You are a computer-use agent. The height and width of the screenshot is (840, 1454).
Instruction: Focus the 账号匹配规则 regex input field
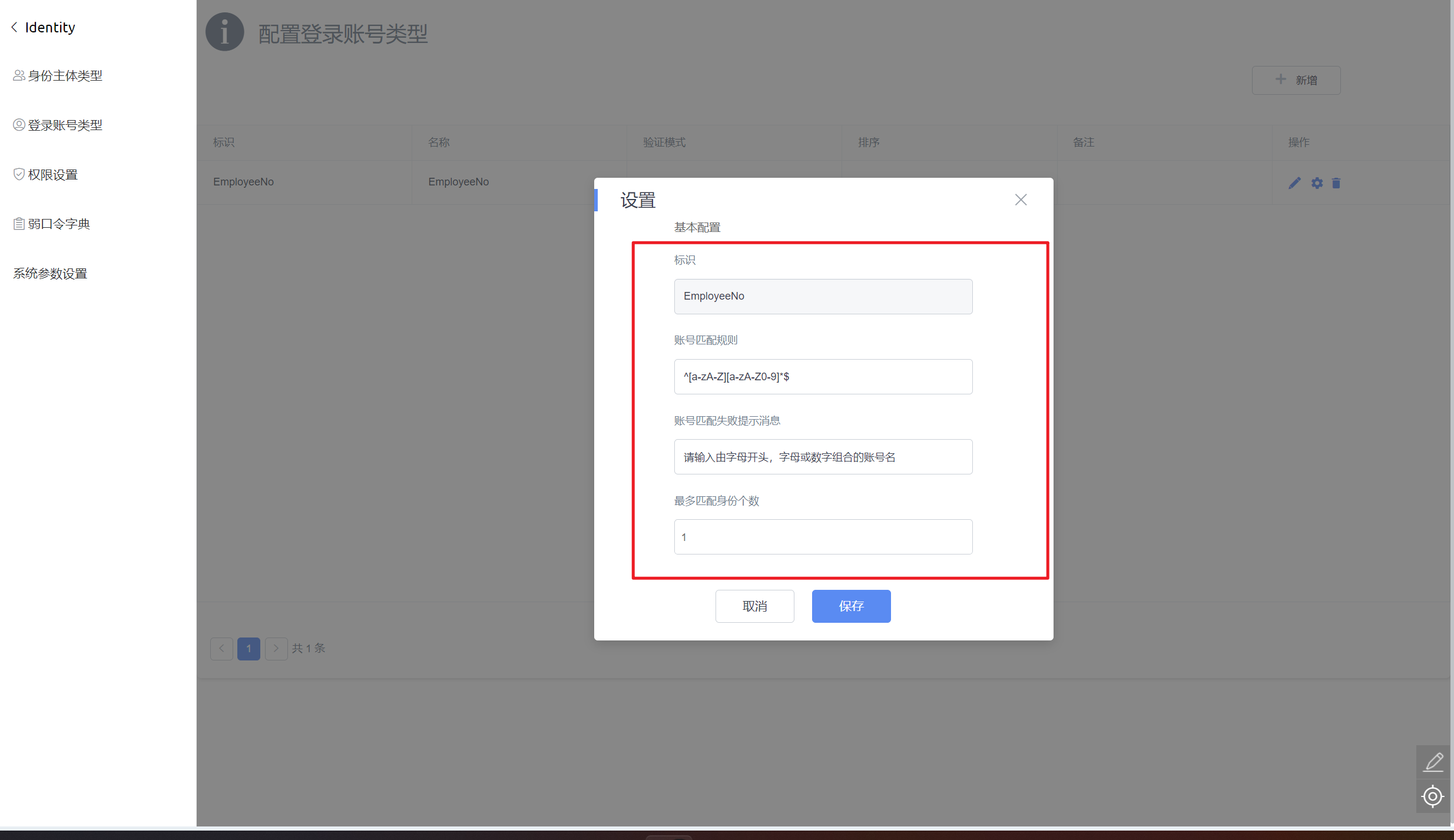(823, 377)
